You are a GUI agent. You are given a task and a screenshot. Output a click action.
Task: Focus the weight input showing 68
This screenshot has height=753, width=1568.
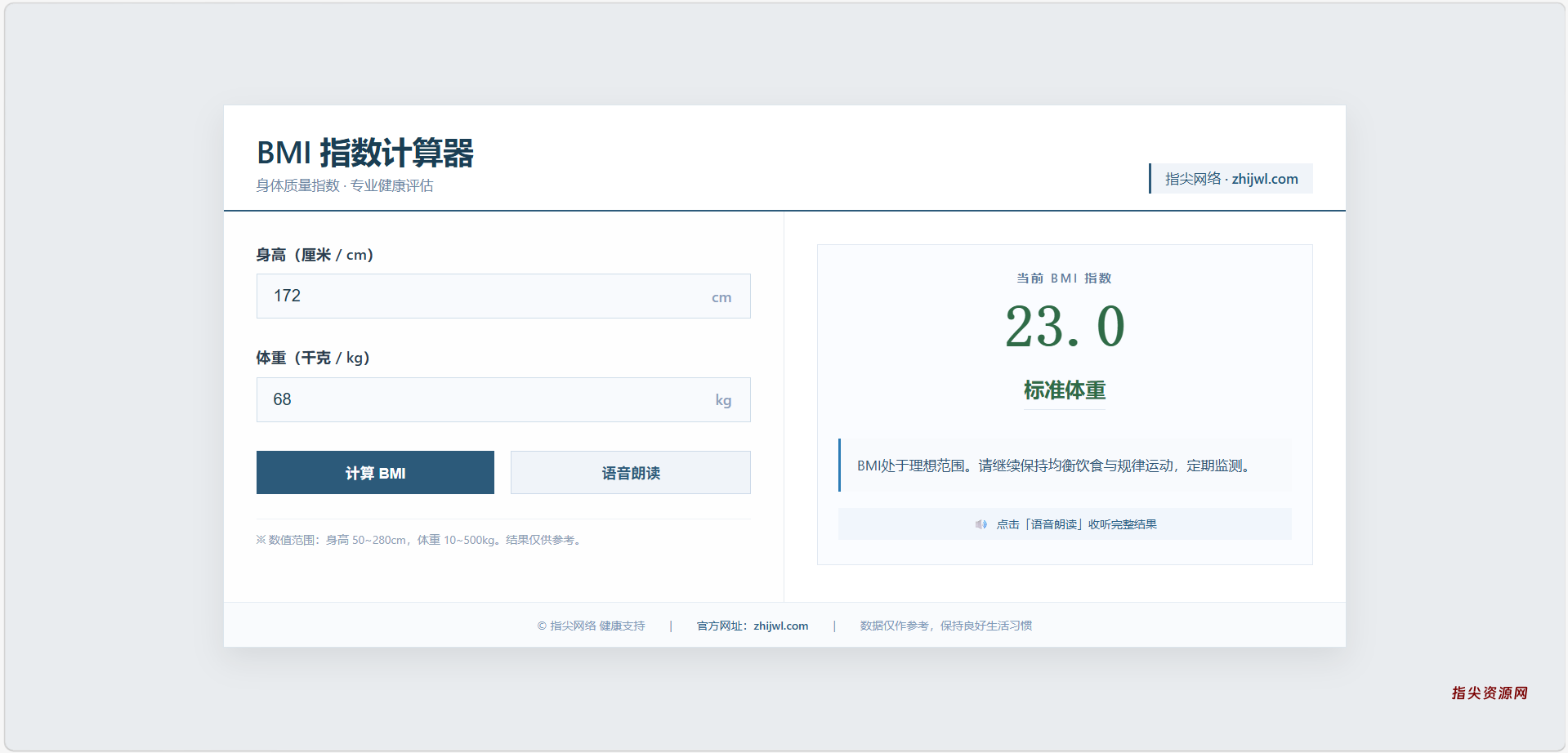(503, 399)
